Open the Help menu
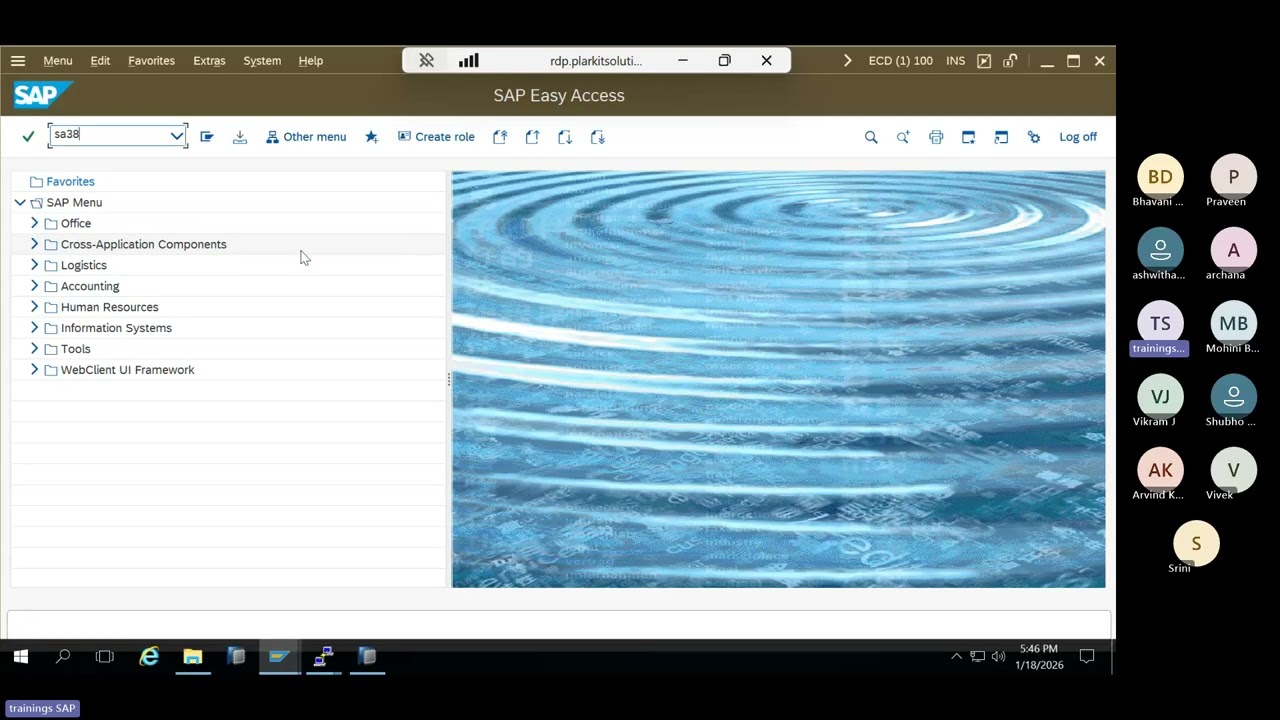 point(310,61)
